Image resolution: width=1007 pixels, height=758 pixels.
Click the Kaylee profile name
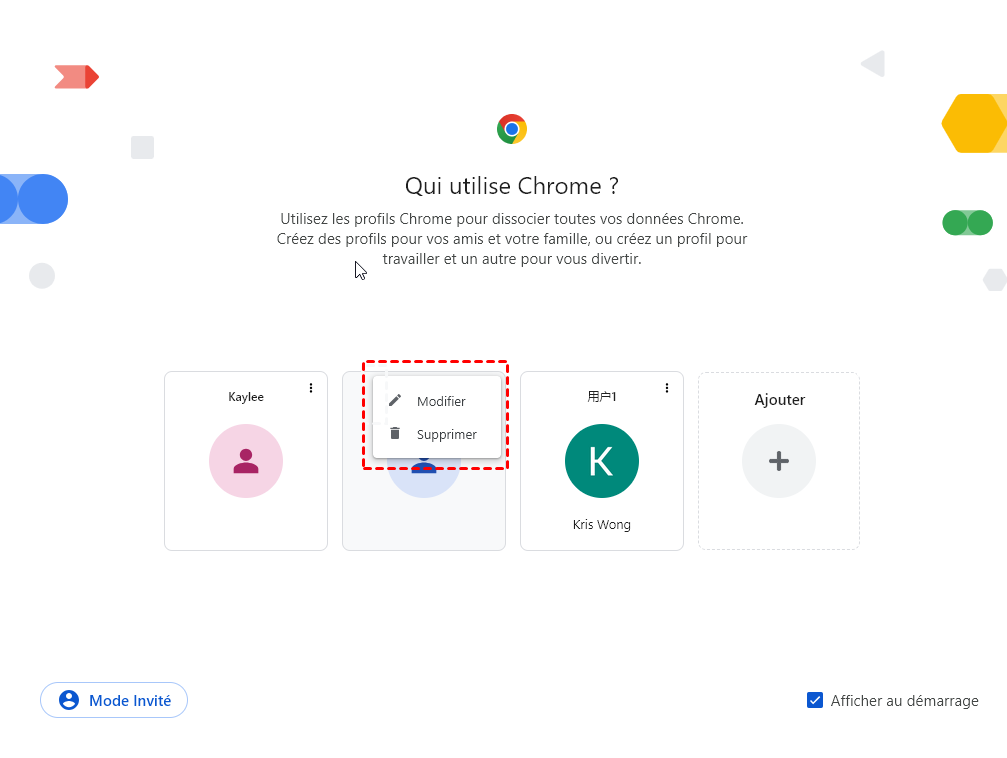246,397
